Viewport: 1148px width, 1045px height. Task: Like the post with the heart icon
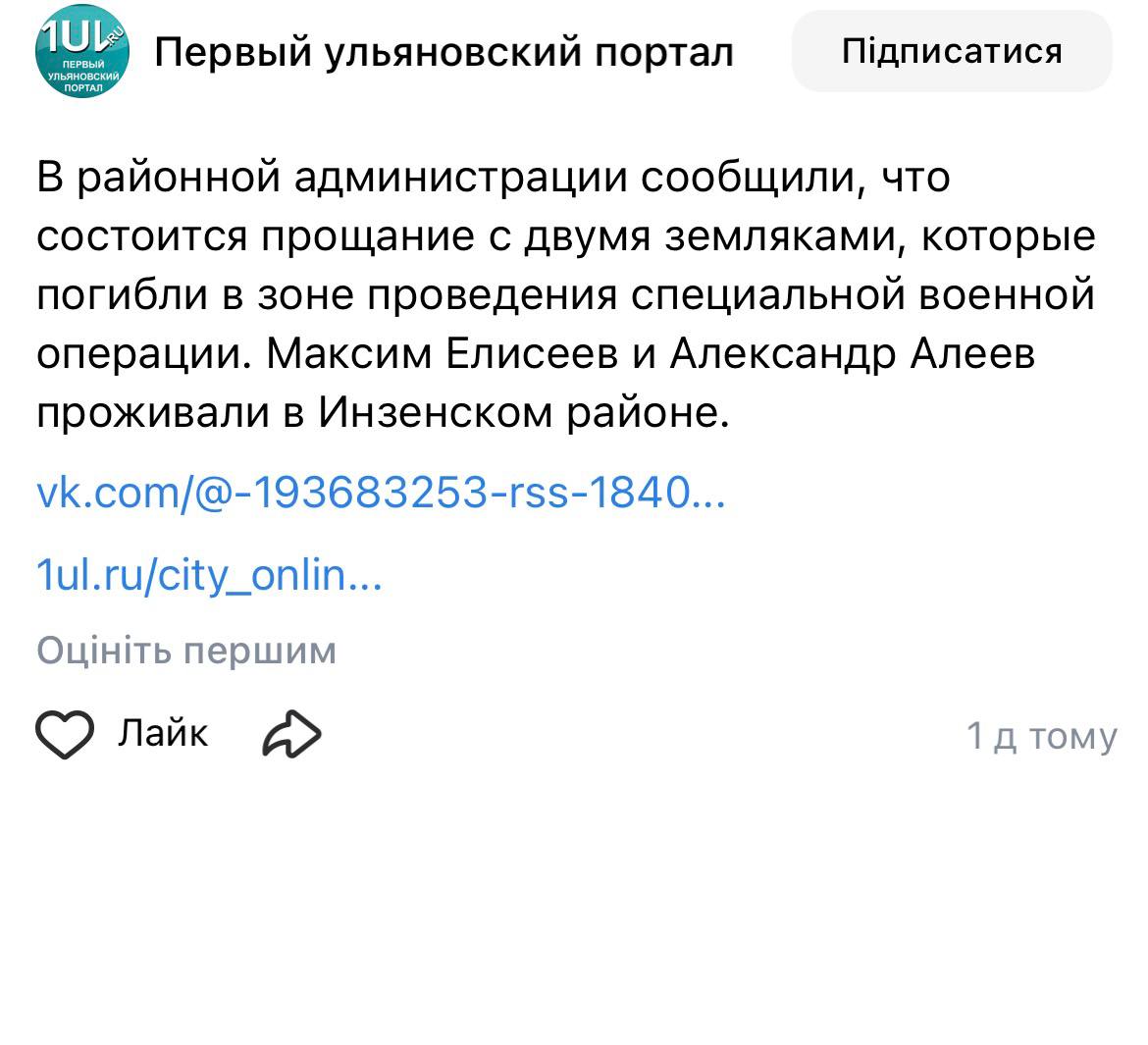[x=65, y=734]
